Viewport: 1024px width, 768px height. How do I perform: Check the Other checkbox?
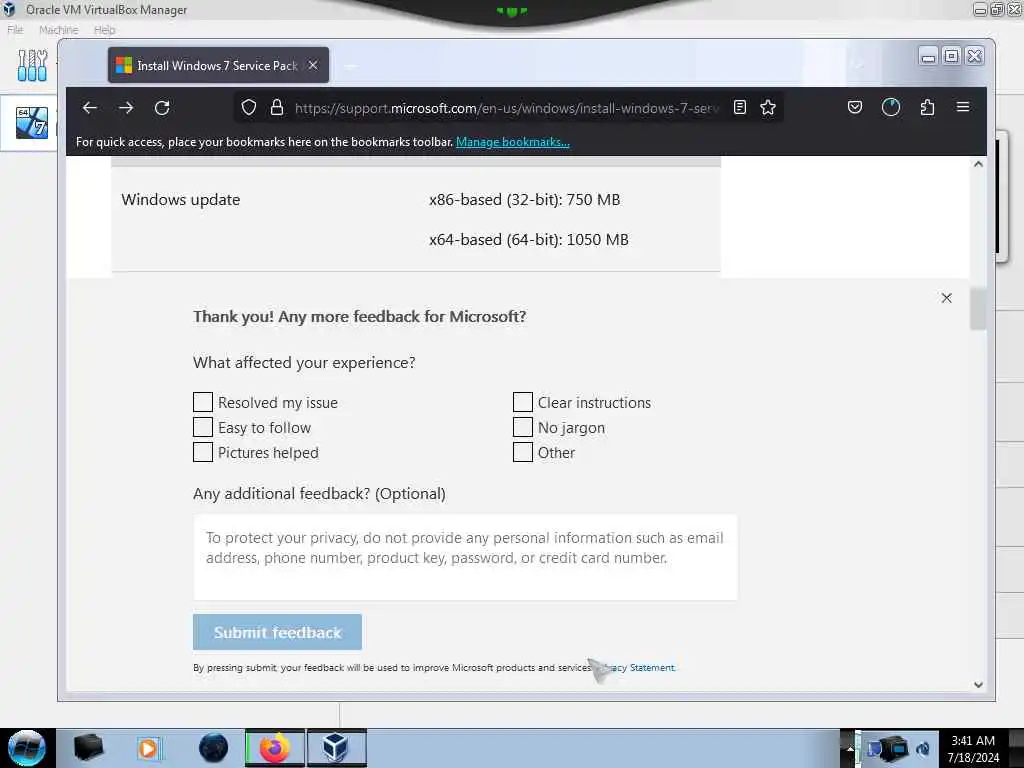click(522, 452)
